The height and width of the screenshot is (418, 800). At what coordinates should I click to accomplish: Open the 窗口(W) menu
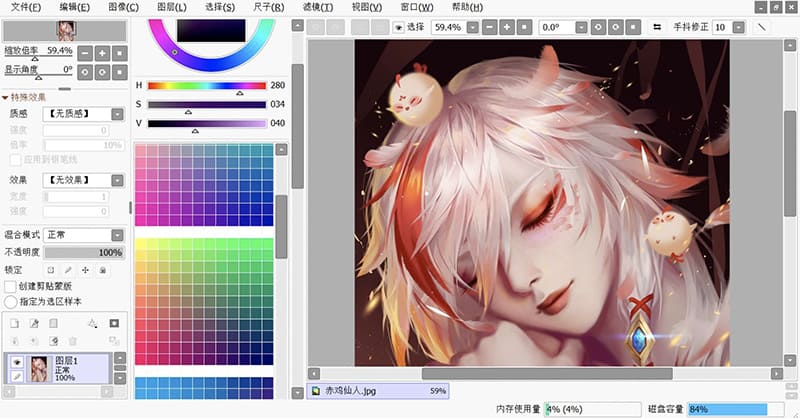pyautogui.click(x=417, y=7)
